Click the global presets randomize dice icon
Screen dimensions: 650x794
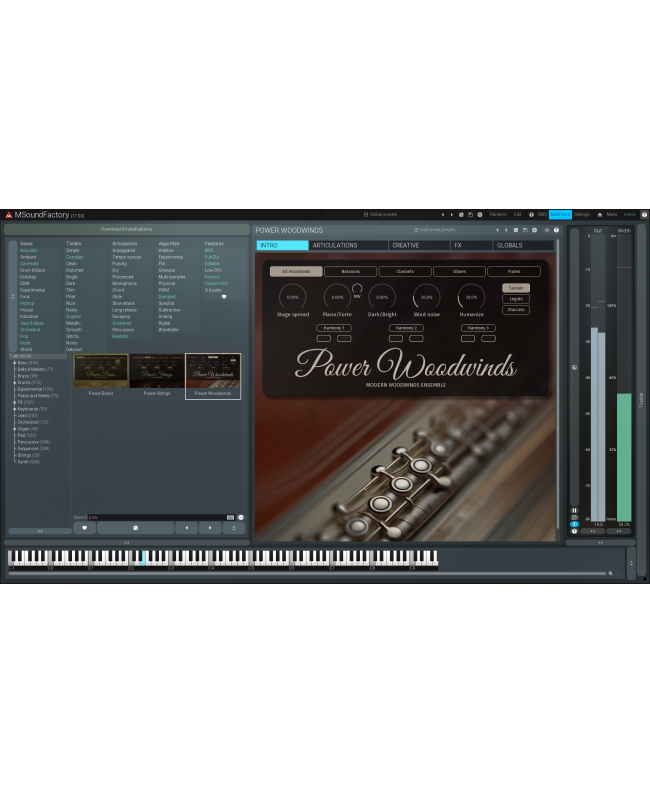461,215
